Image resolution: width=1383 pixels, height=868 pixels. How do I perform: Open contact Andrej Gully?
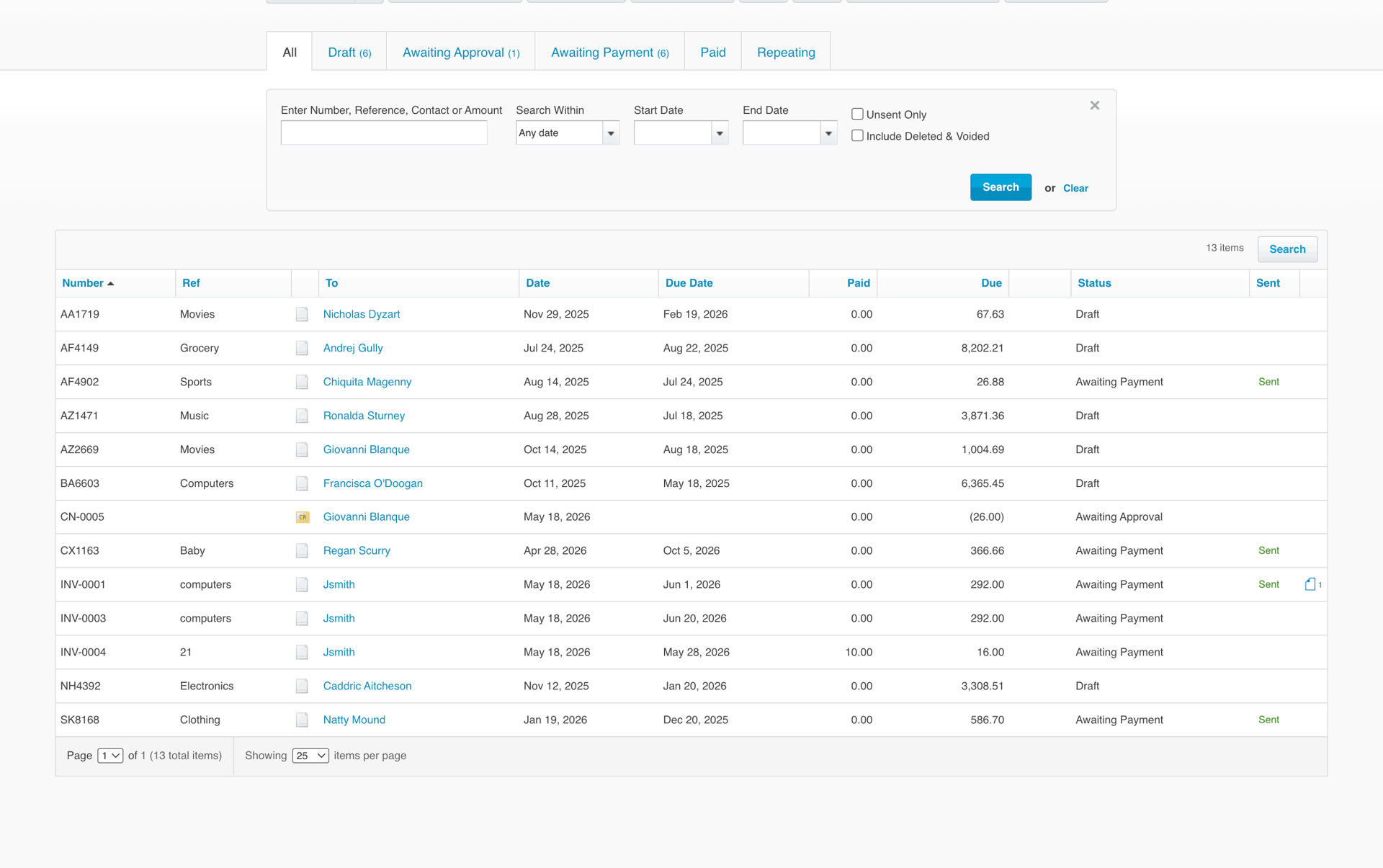coord(353,348)
